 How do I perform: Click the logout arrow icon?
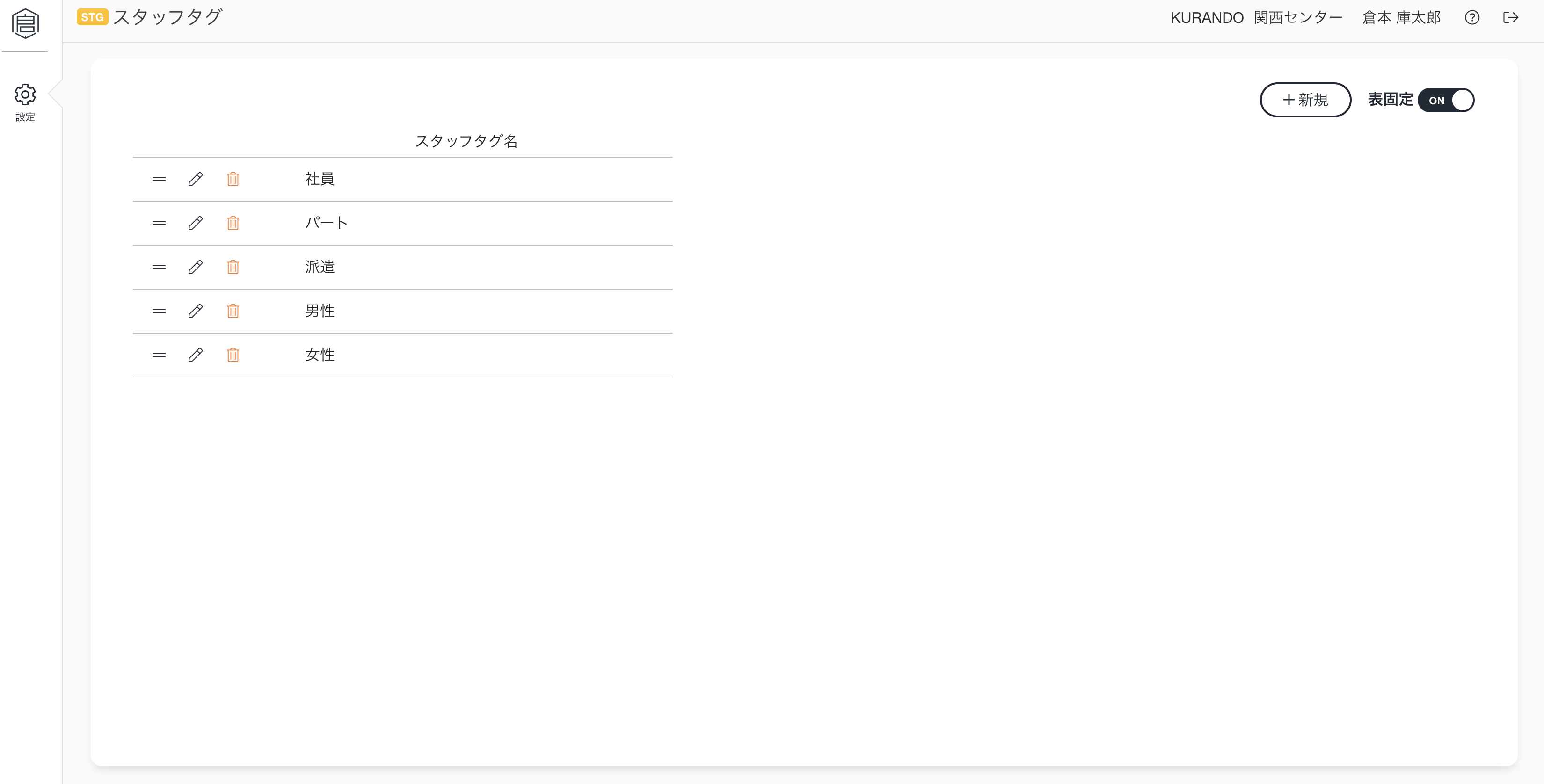pos(1510,17)
